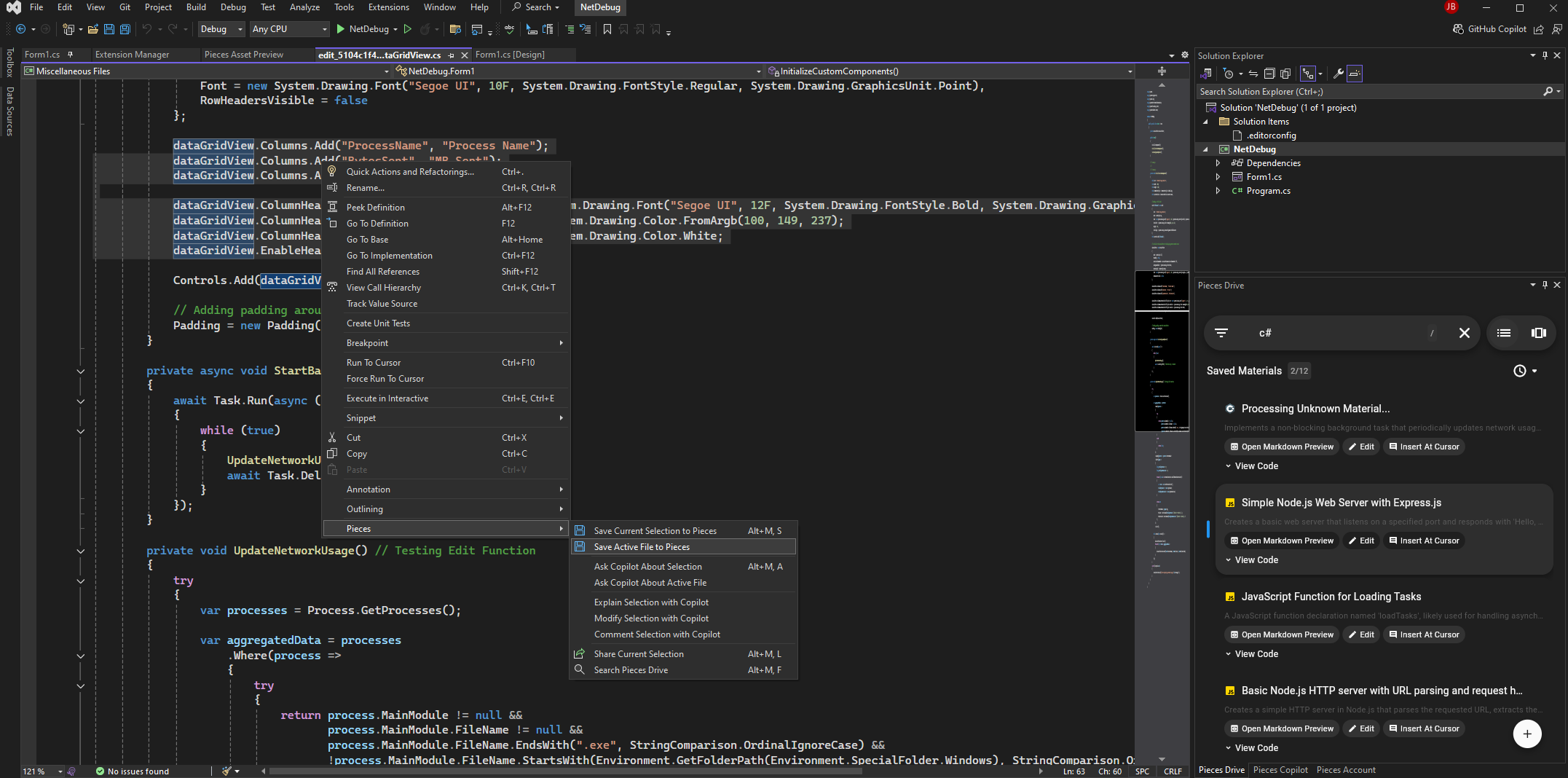Choose Save Current Selection to Pieces
1568x778 pixels.
[683, 531]
